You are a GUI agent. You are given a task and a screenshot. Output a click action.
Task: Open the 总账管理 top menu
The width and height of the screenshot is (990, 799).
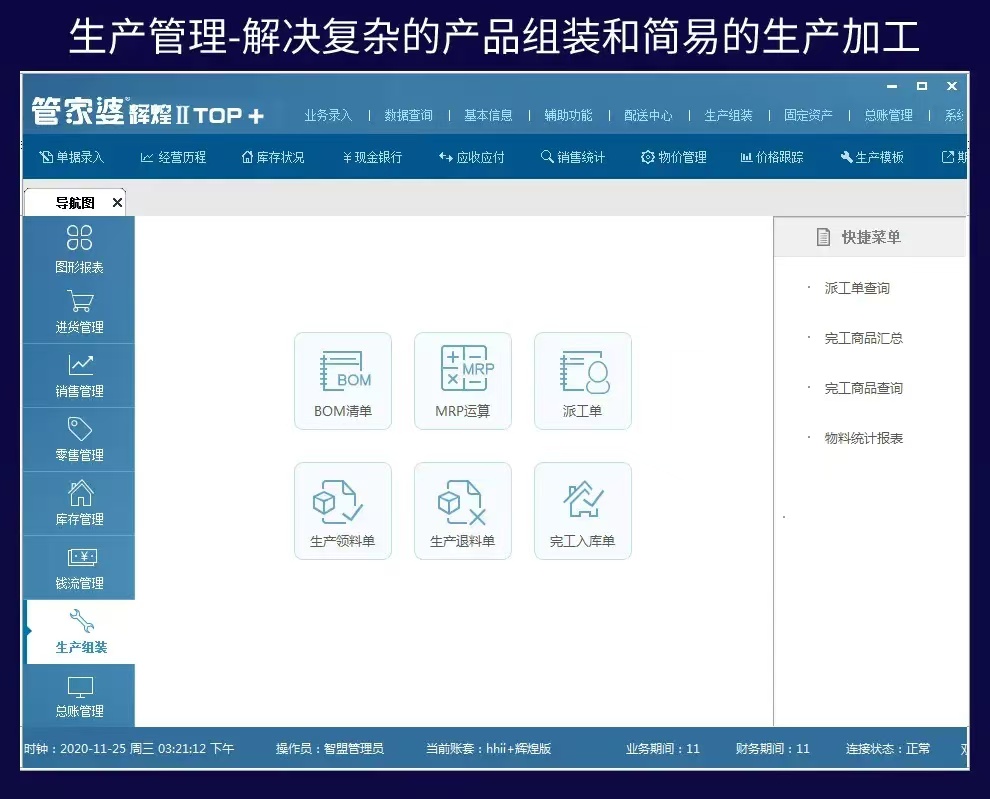[888, 115]
